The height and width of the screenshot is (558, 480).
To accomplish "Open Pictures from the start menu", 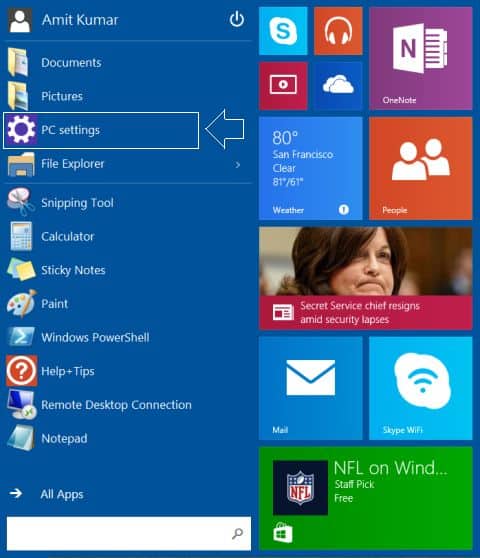I will [128, 96].
